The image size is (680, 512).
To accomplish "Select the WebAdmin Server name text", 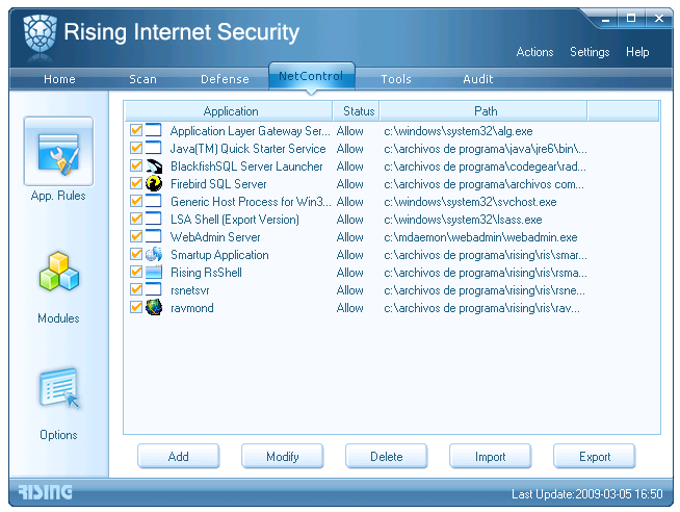I will click(216, 237).
